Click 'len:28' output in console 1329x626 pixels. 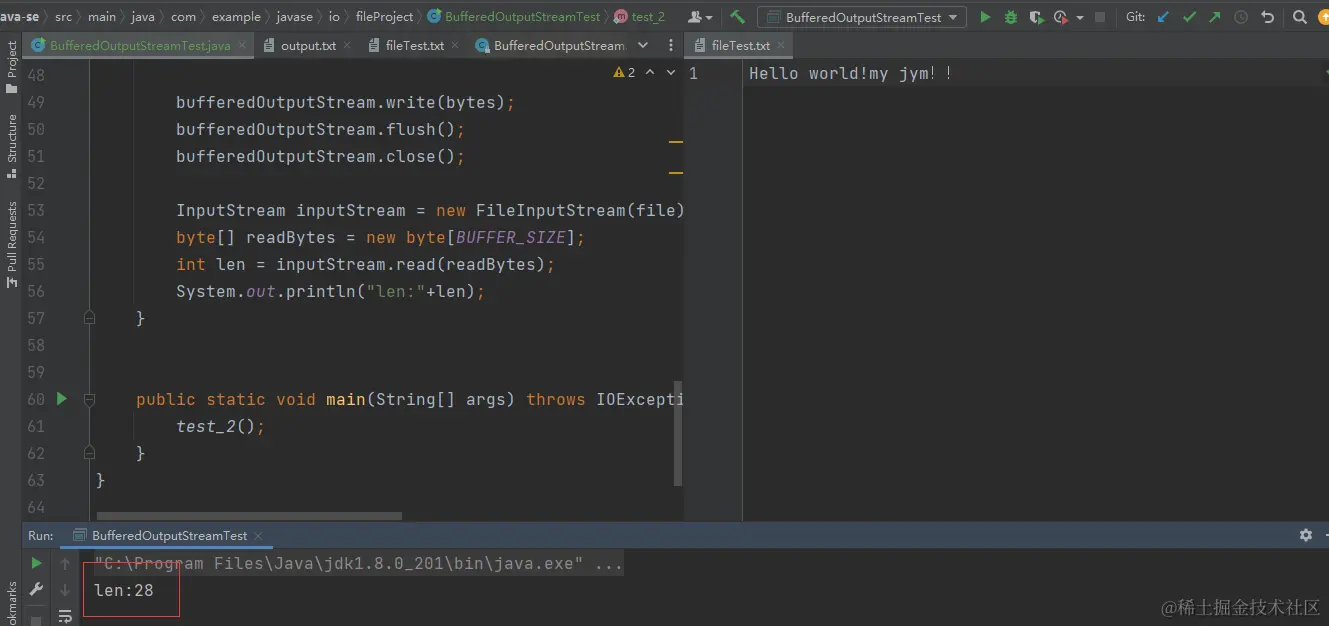[124, 590]
